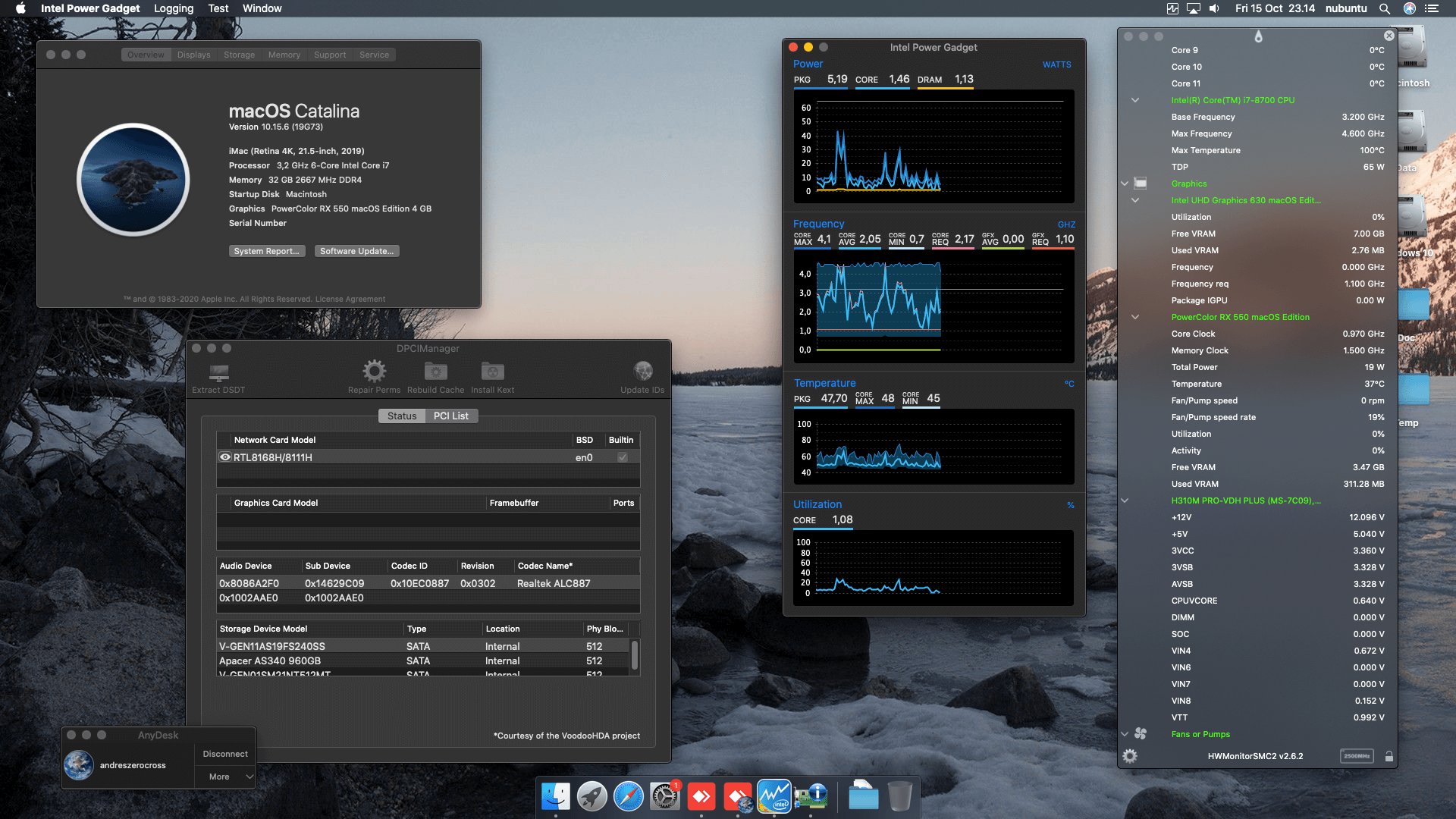Click the AirPlay icon in menu bar
The width and height of the screenshot is (1456, 819).
pyautogui.click(x=1194, y=8)
